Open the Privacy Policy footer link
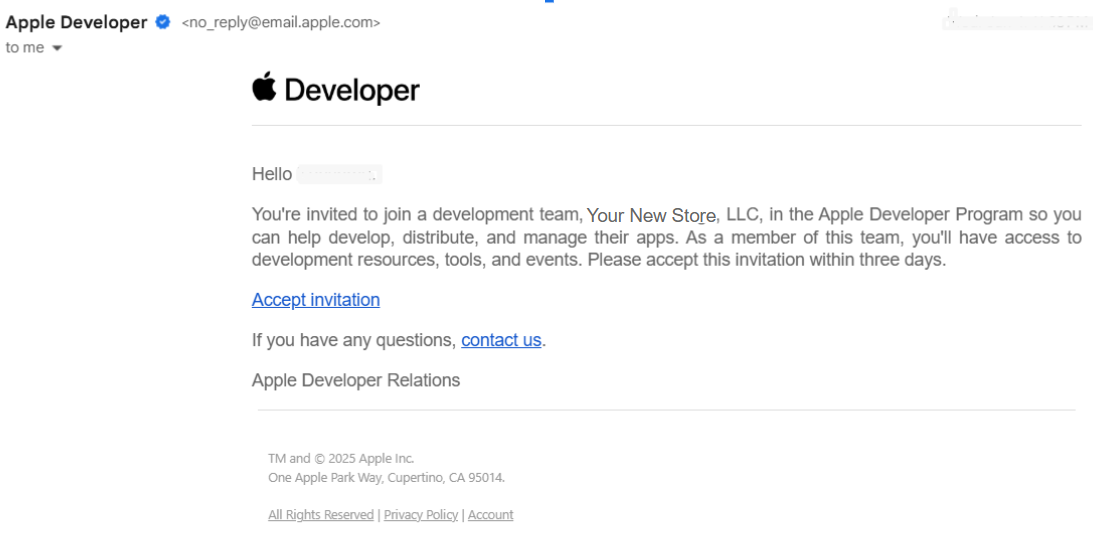Image resolution: width=1093 pixels, height=539 pixels. (x=421, y=515)
